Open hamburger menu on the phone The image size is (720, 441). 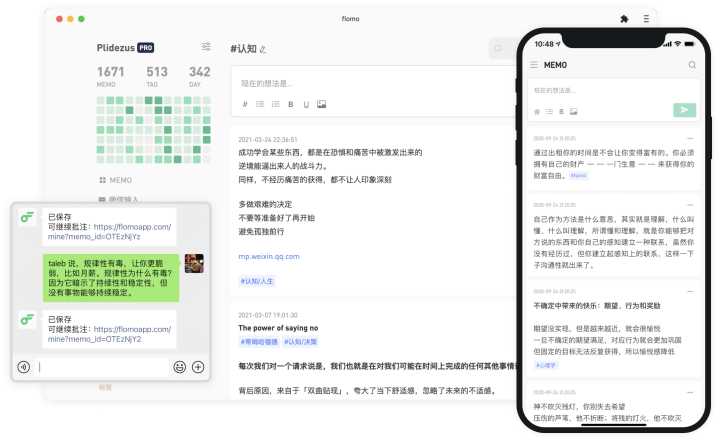pyautogui.click(x=534, y=65)
